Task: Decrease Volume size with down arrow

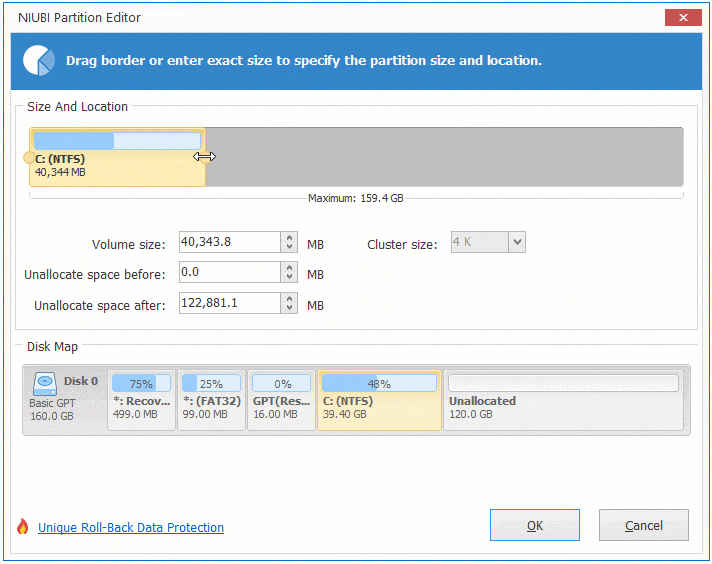Action: tap(289, 247)
